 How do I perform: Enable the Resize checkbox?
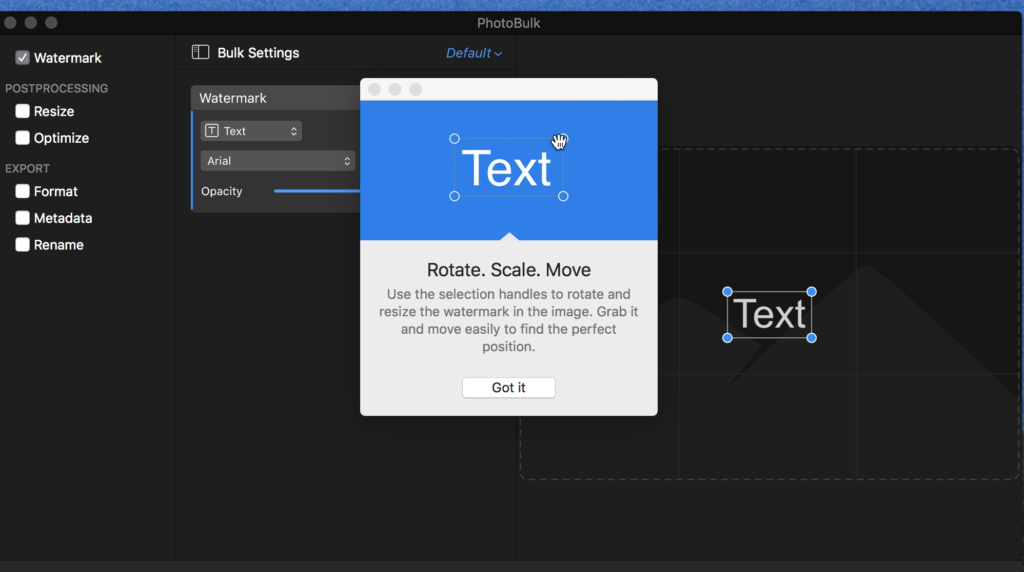(22, 111)
